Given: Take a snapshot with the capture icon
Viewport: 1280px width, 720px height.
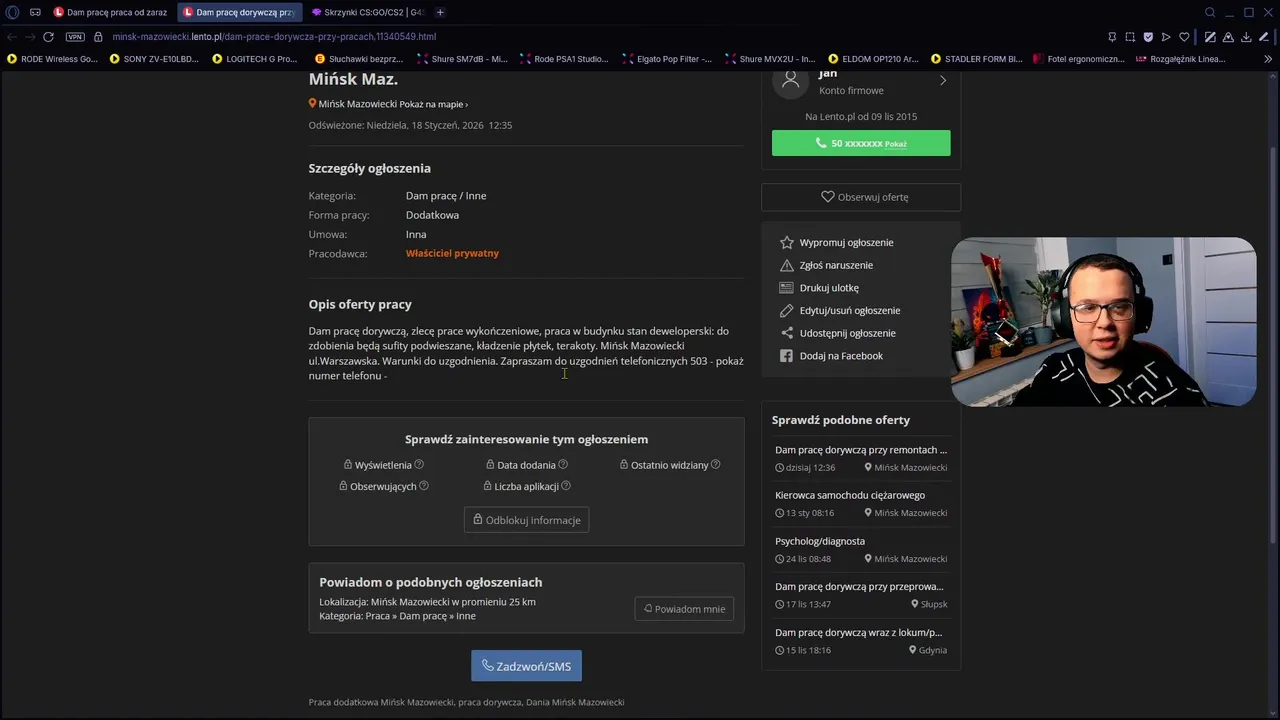Looking at the screenshot, I should tap(1130, 37).
